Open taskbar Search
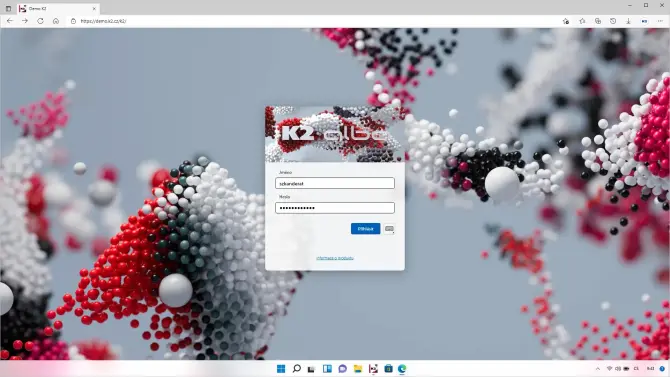670x377 pixels. pyautogui.click(x=296, y=368)
